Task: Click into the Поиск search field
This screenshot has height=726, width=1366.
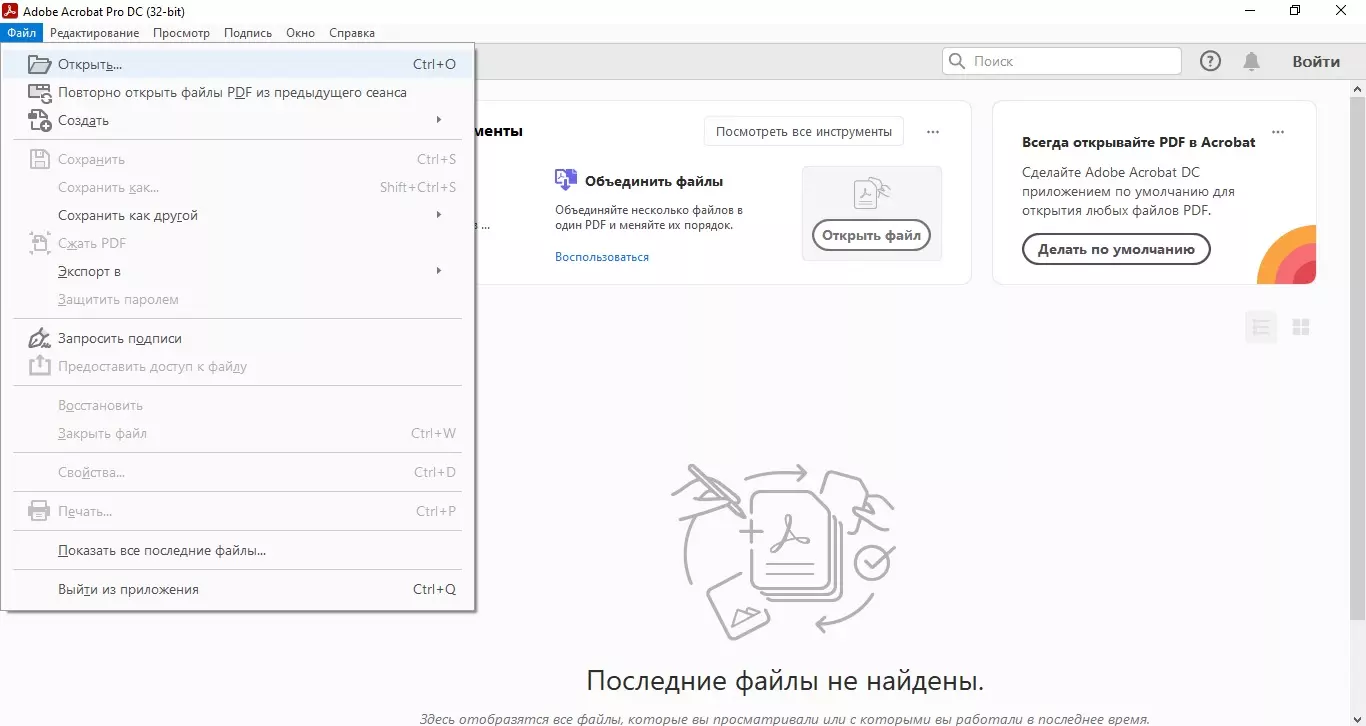Action: [1062, 61]
